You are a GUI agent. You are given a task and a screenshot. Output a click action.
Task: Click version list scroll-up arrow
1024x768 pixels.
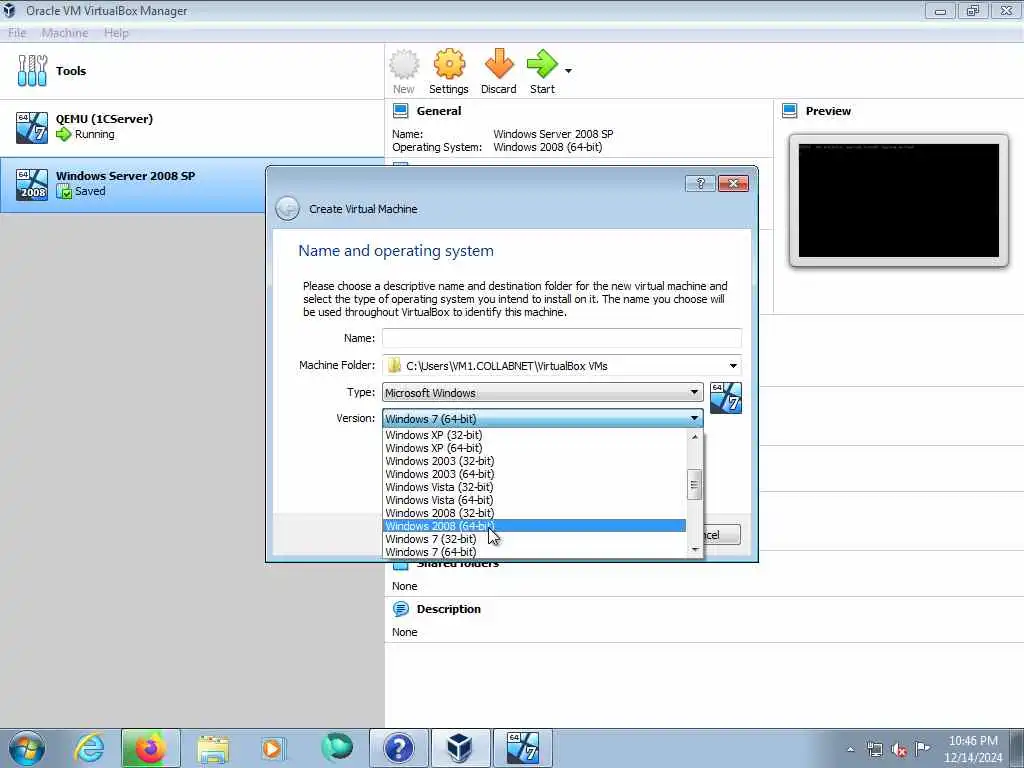click(695, 436)
